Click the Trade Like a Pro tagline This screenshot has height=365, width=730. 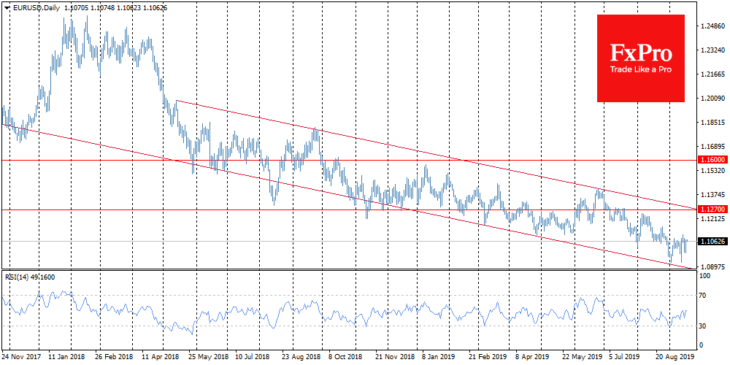tap(641, 70)
